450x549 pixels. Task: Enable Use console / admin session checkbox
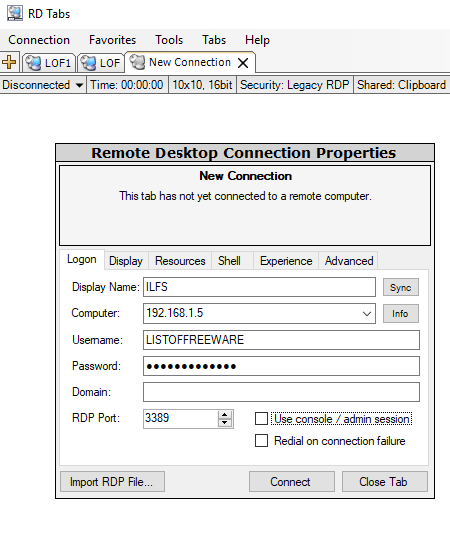click(x=261, y=418)
